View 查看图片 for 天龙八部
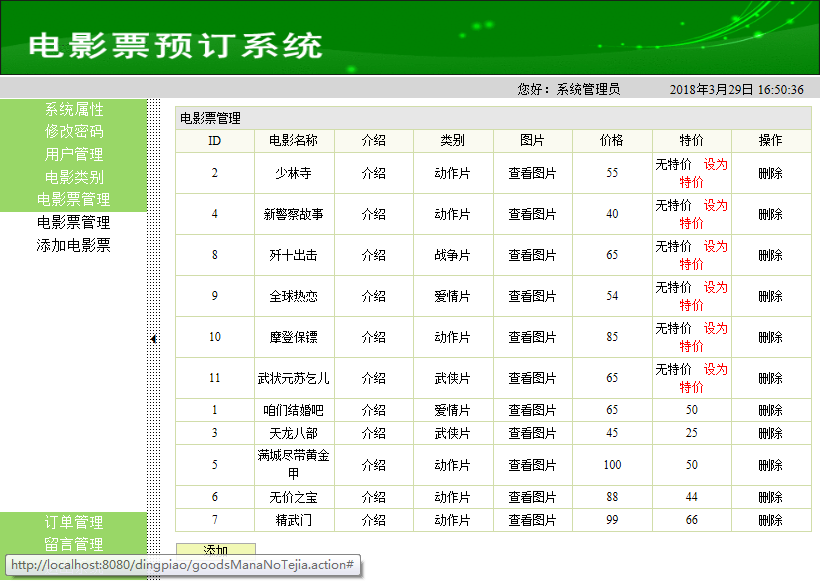 pyautogui.click(x=532, y=433)
